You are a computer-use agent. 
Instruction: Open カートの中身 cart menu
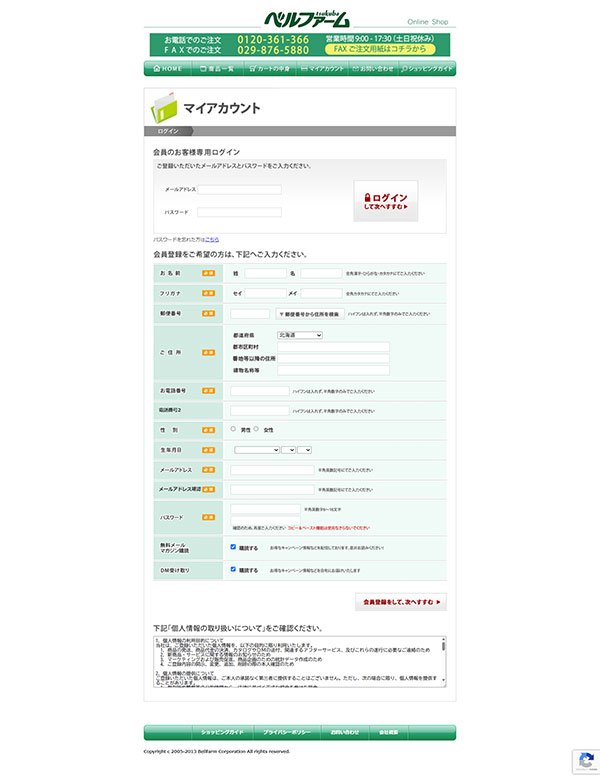click(x=270, y=69)
